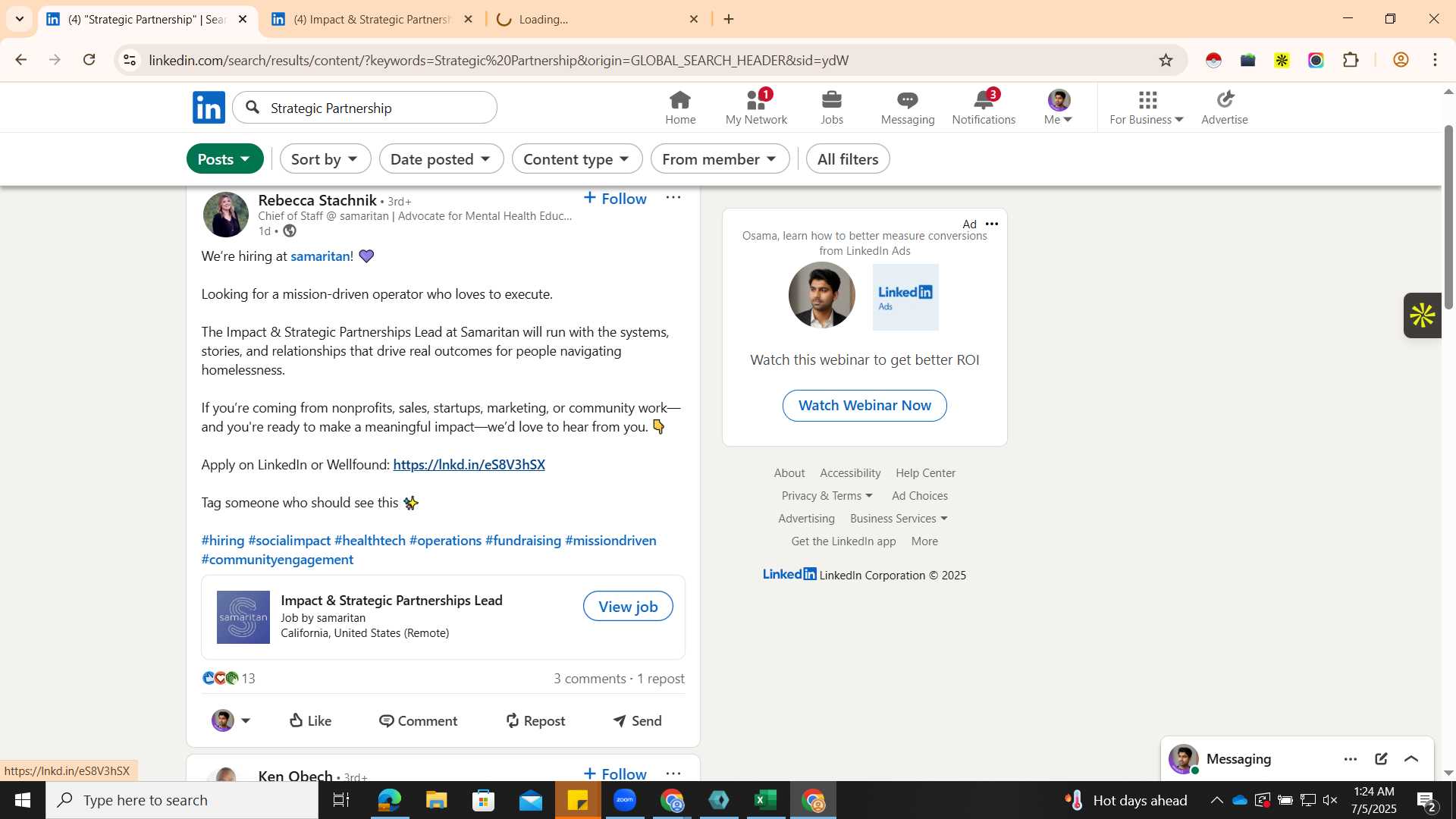Image resolution: width=1456 pixels, height=819 pixels.
Task: Open the lnkd.in/eS8V3hSX apply link
Action: [469, 465]
